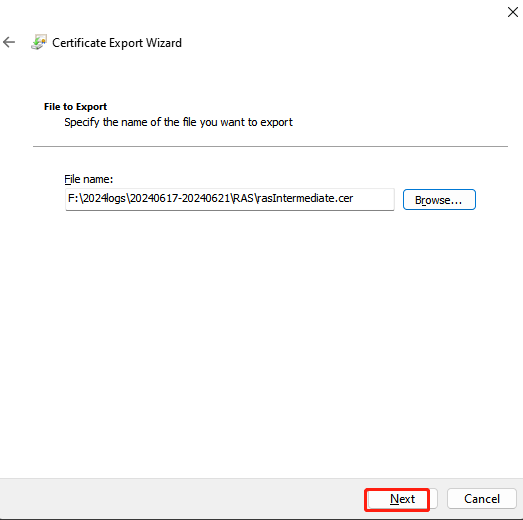Viewport: 523px width, 520px height.
Task: Place cursor on the F: drive letter
Action: tap(73, 198)
